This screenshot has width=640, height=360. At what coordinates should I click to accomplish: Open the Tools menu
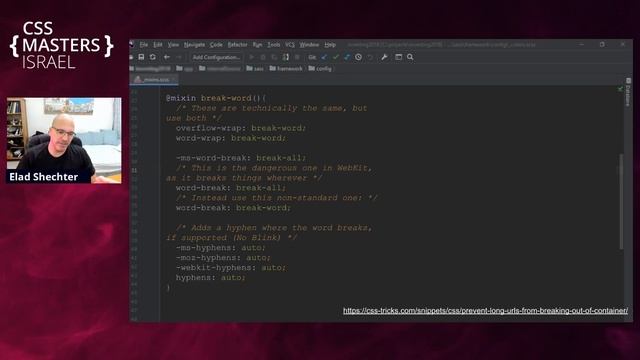274,44
